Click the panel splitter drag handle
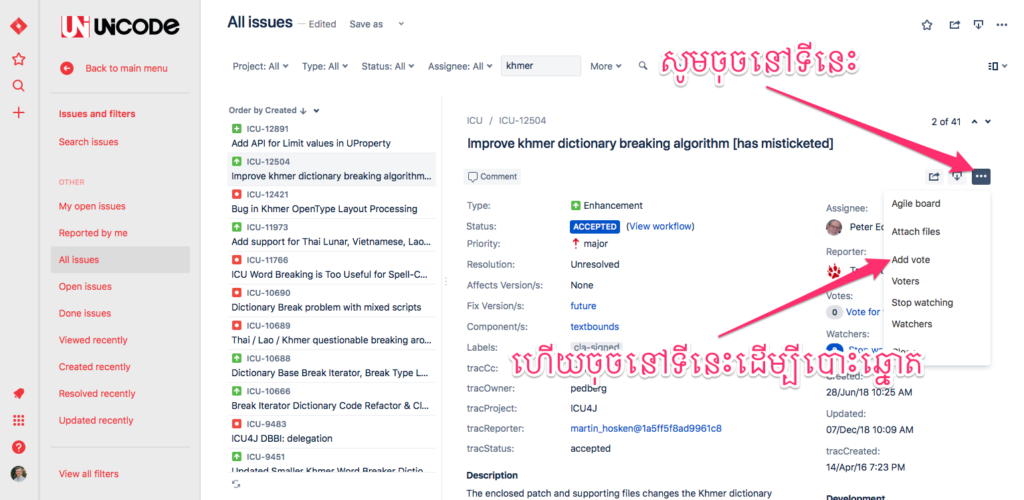Image resolution: width=1024 pixels, height=500 pixels. tap(445, 281)
